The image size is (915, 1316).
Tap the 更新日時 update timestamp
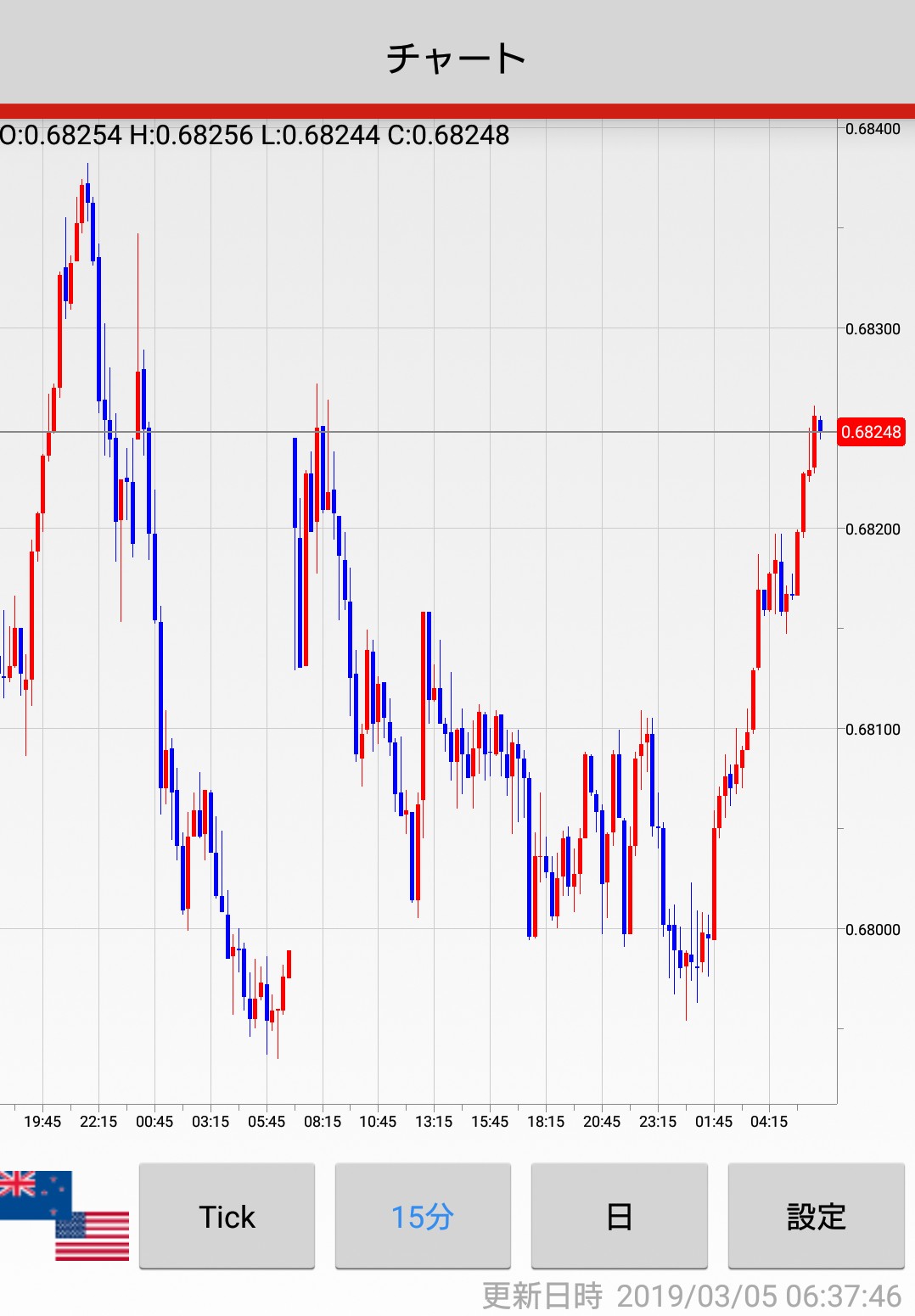(x=691, y=1296)
